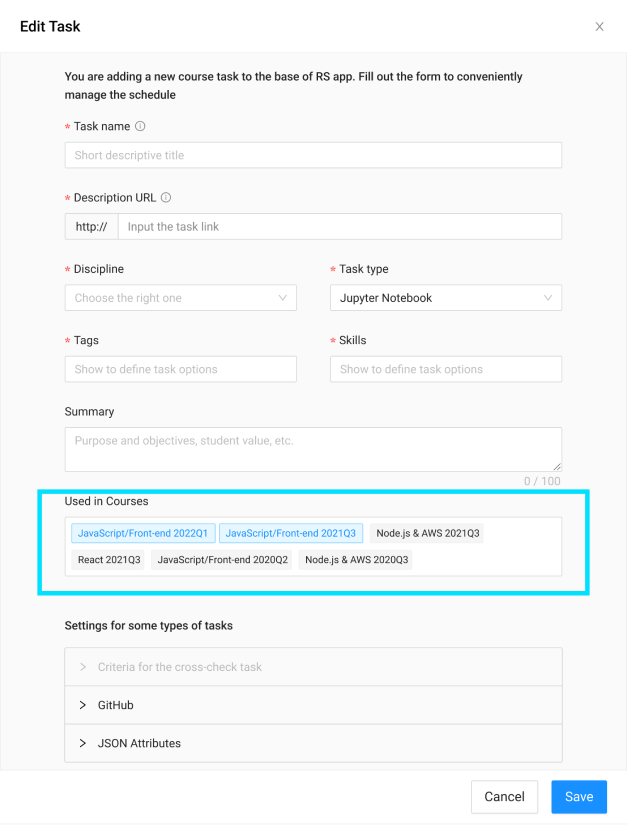Click the JSON Attributes chevron icon
Screen dimensions: 627x825
point(83,743)
